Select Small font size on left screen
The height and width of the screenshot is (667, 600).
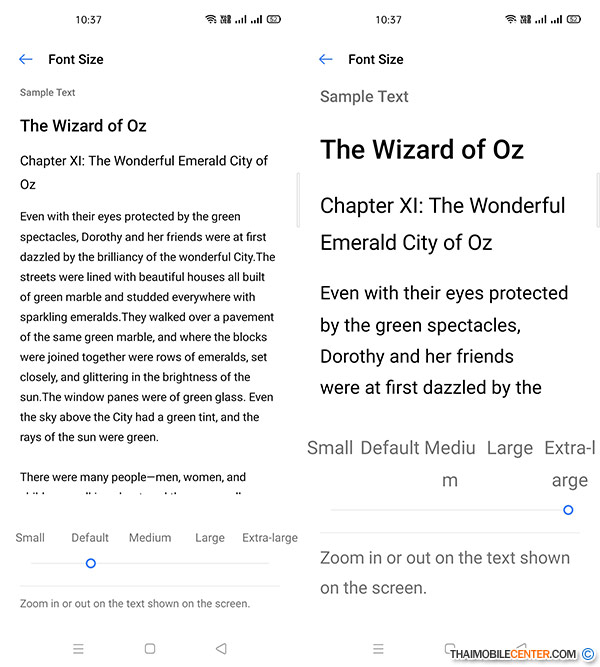30,538
